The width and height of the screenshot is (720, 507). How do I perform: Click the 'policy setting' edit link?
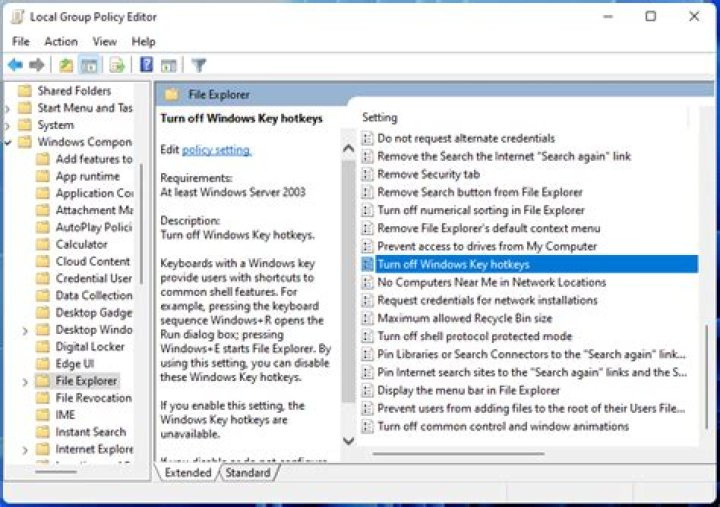coord(216,150)
